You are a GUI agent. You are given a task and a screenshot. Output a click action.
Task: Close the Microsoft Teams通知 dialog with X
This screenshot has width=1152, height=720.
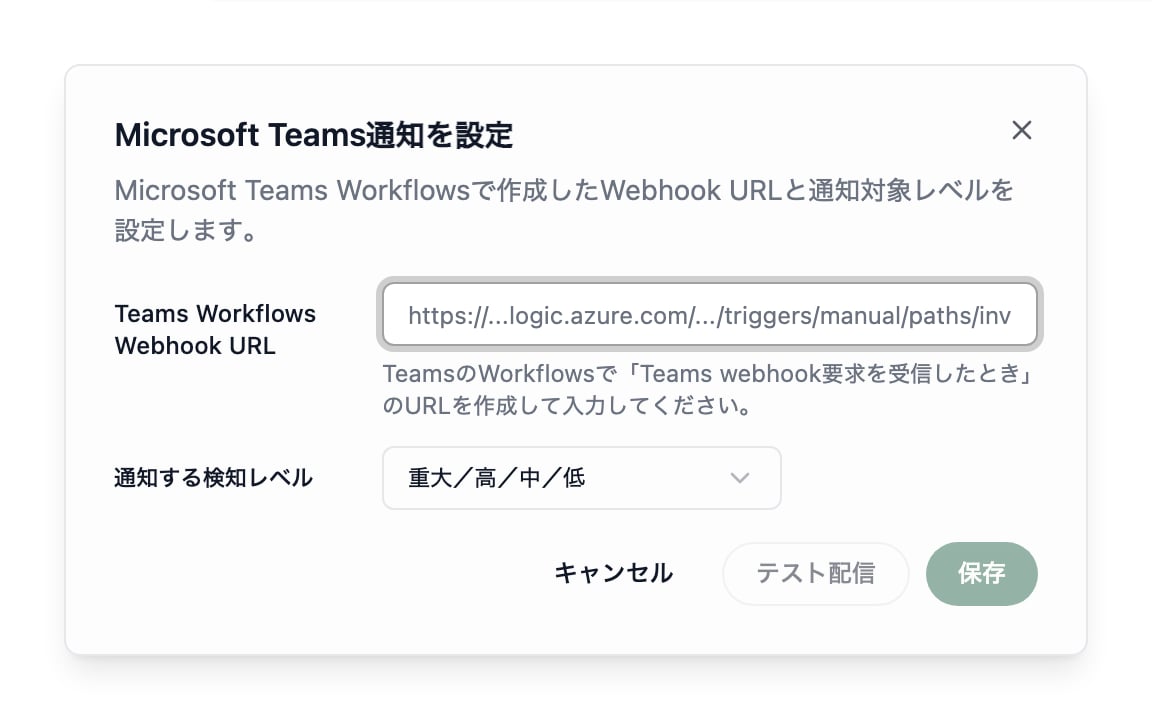(x=1021, y=131)
